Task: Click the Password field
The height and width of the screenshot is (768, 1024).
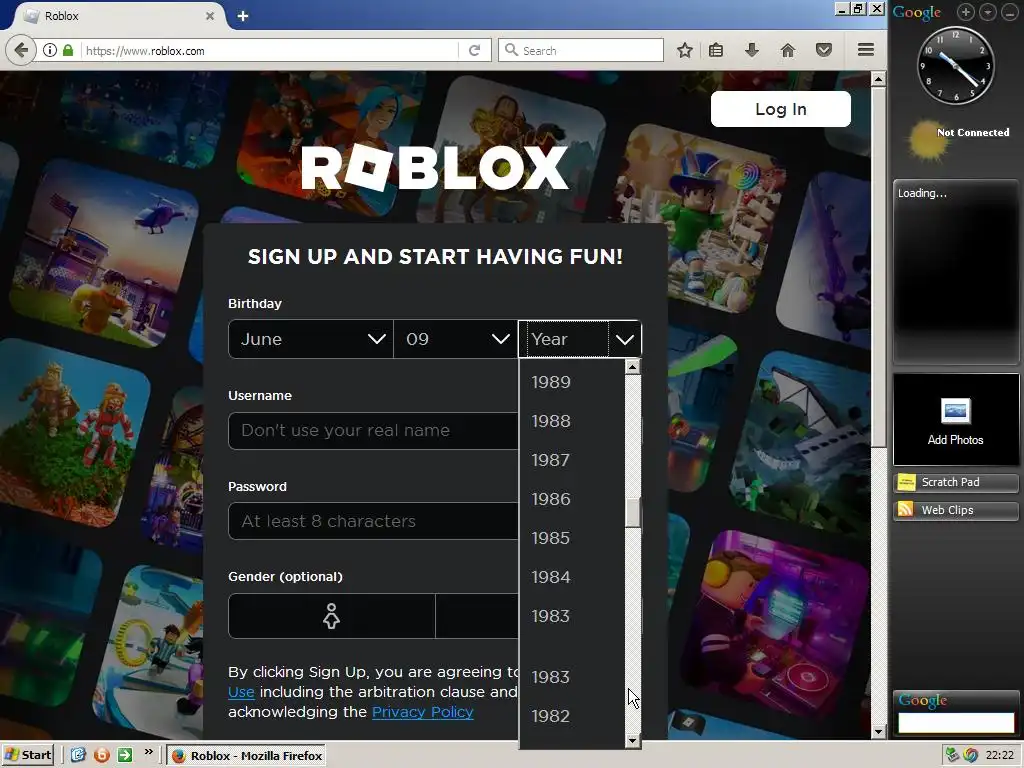Action: click(x=373, y=521)
